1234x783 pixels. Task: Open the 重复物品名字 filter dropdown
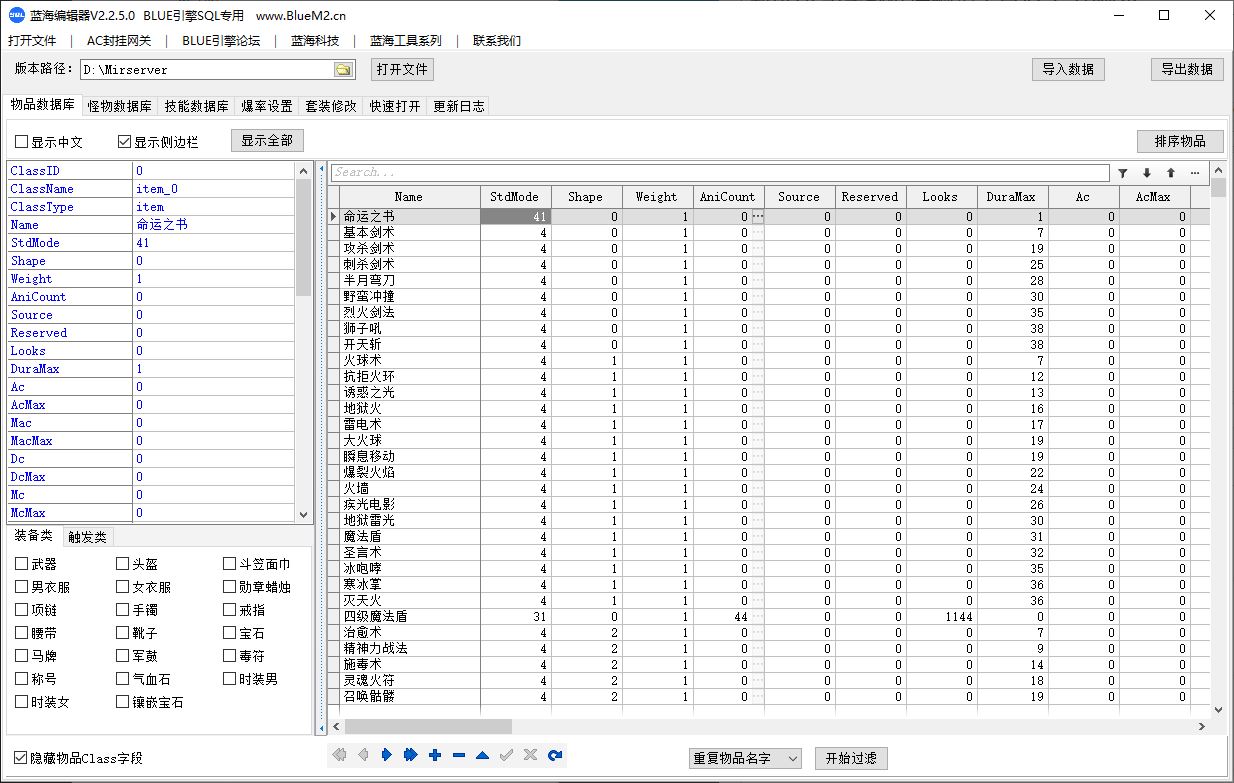click(x=745, y=758)
